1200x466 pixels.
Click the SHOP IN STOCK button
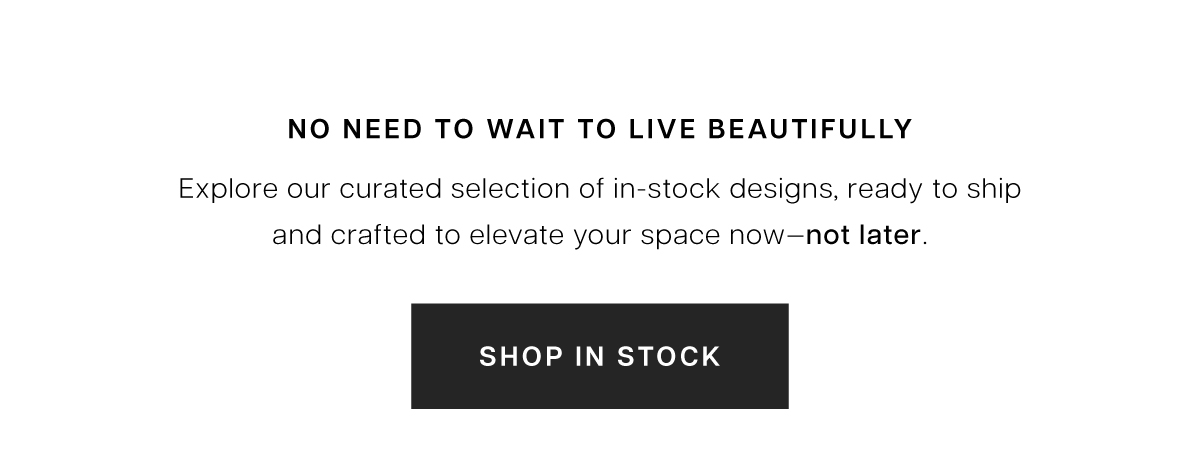click(600, 356)
